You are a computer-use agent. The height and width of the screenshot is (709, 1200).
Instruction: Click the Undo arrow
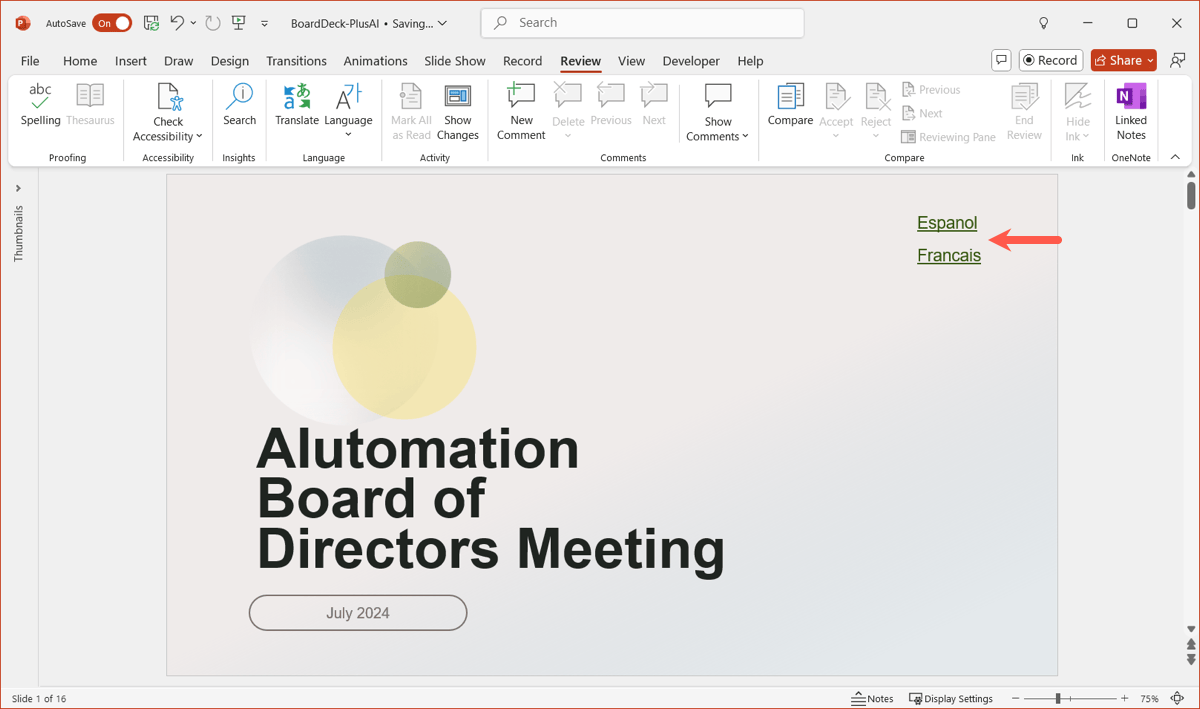click(177, 23)
